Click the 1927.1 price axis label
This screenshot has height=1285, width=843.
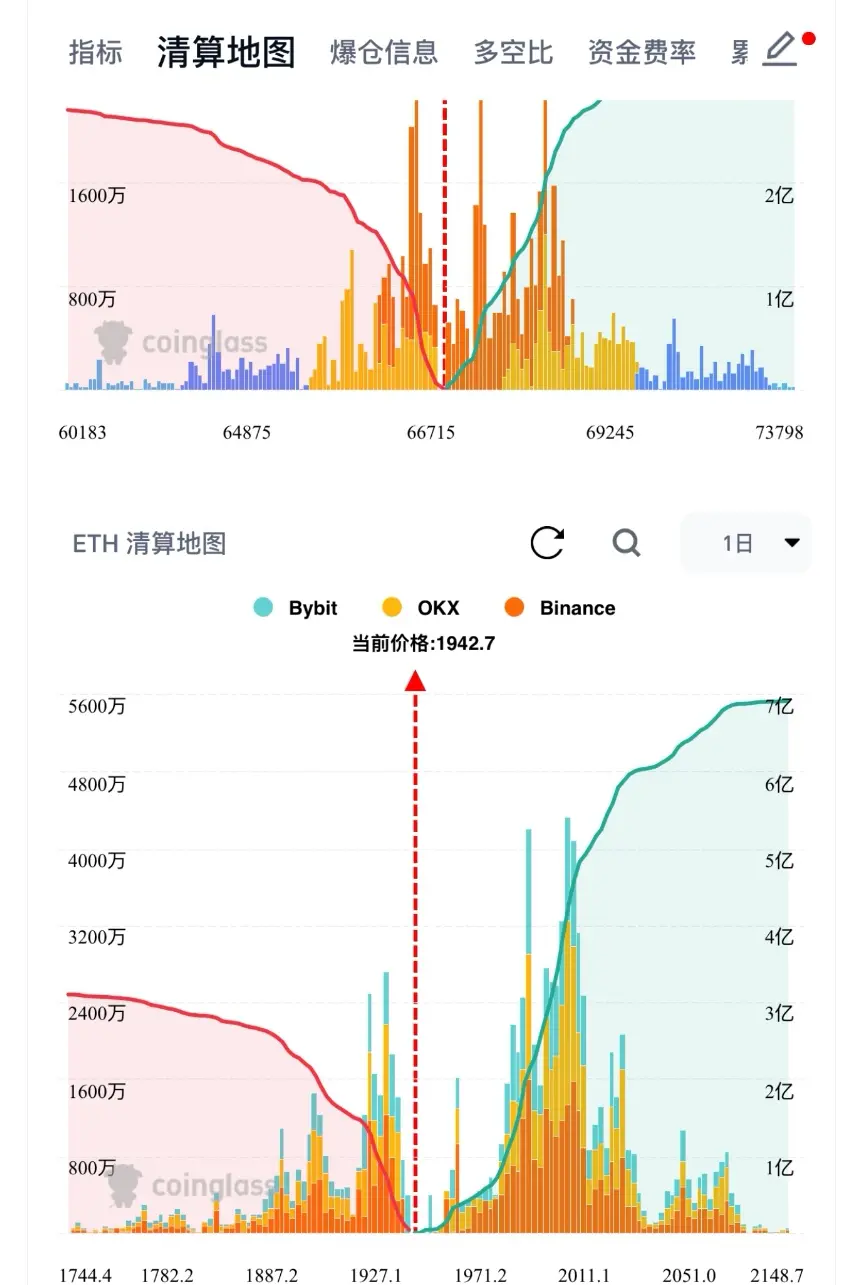pos(376,1275)
